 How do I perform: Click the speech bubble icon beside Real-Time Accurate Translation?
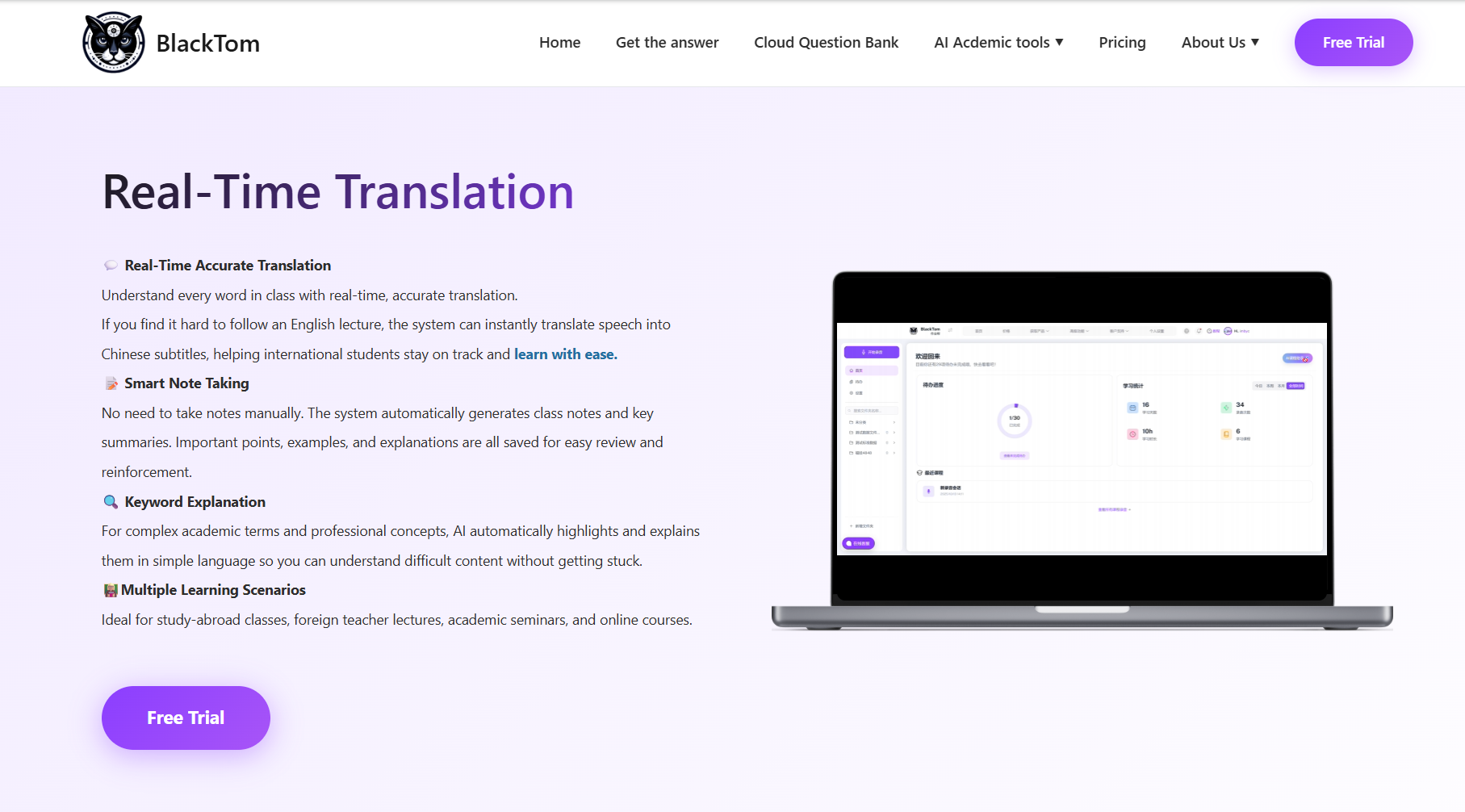pos(111,266)
